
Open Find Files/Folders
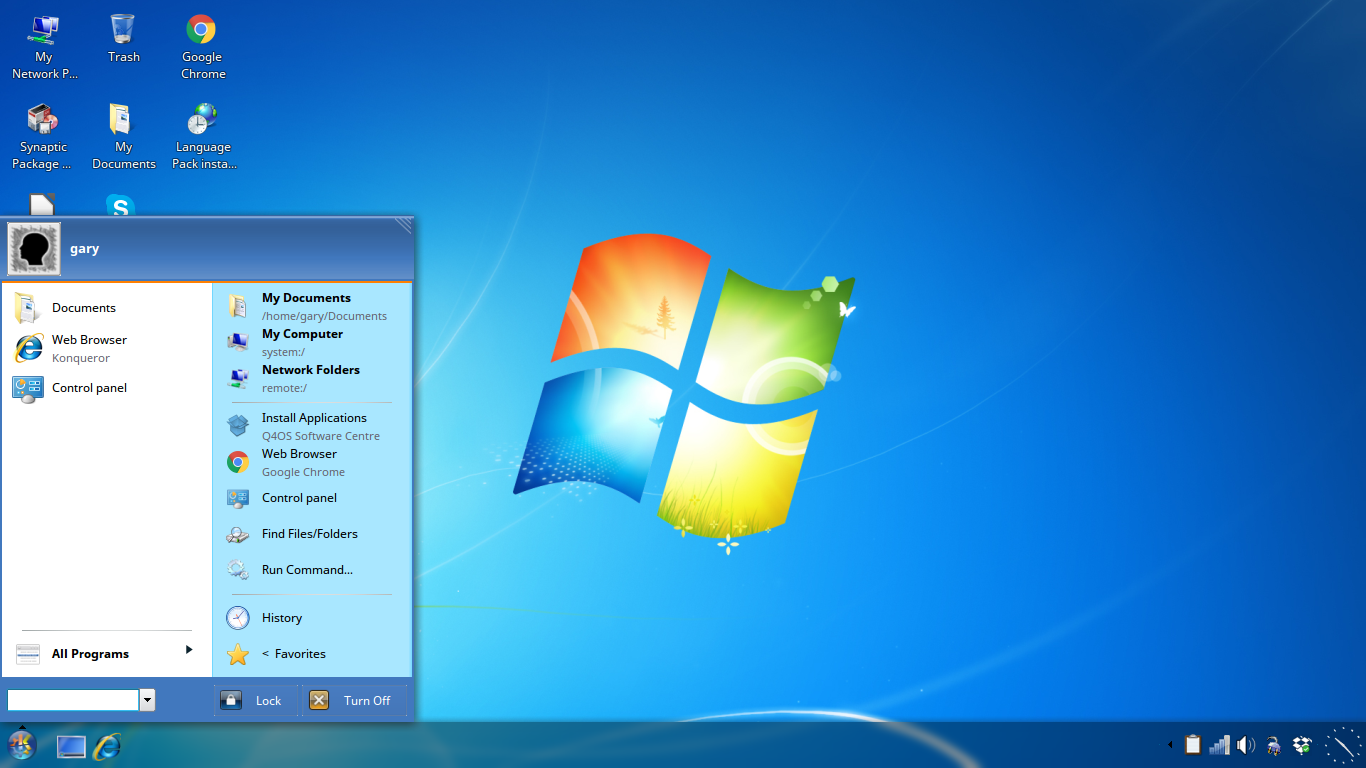tap(311, 534)
